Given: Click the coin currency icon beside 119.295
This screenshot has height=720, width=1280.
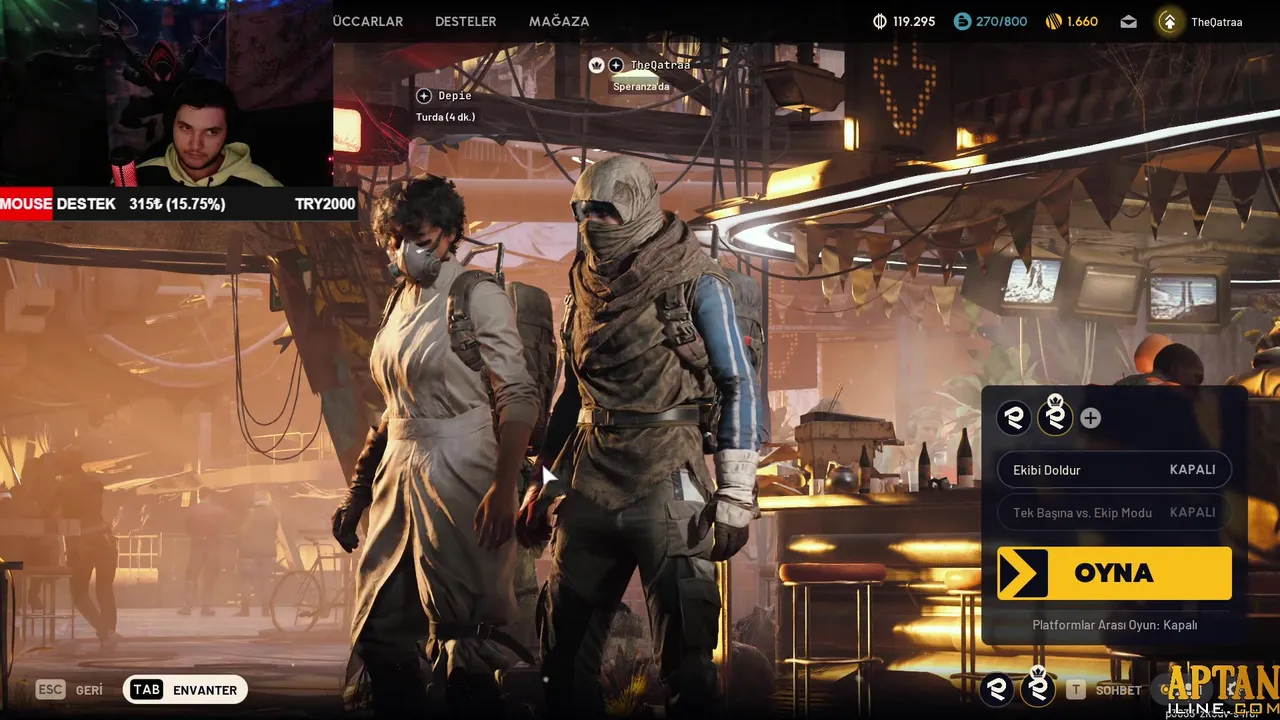Looking at the screenshot, I should click(880, 21).
